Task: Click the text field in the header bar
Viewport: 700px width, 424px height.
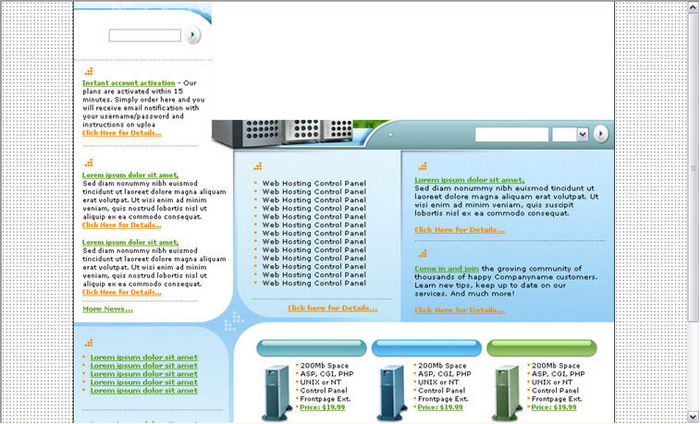Action: coord(511,134)
